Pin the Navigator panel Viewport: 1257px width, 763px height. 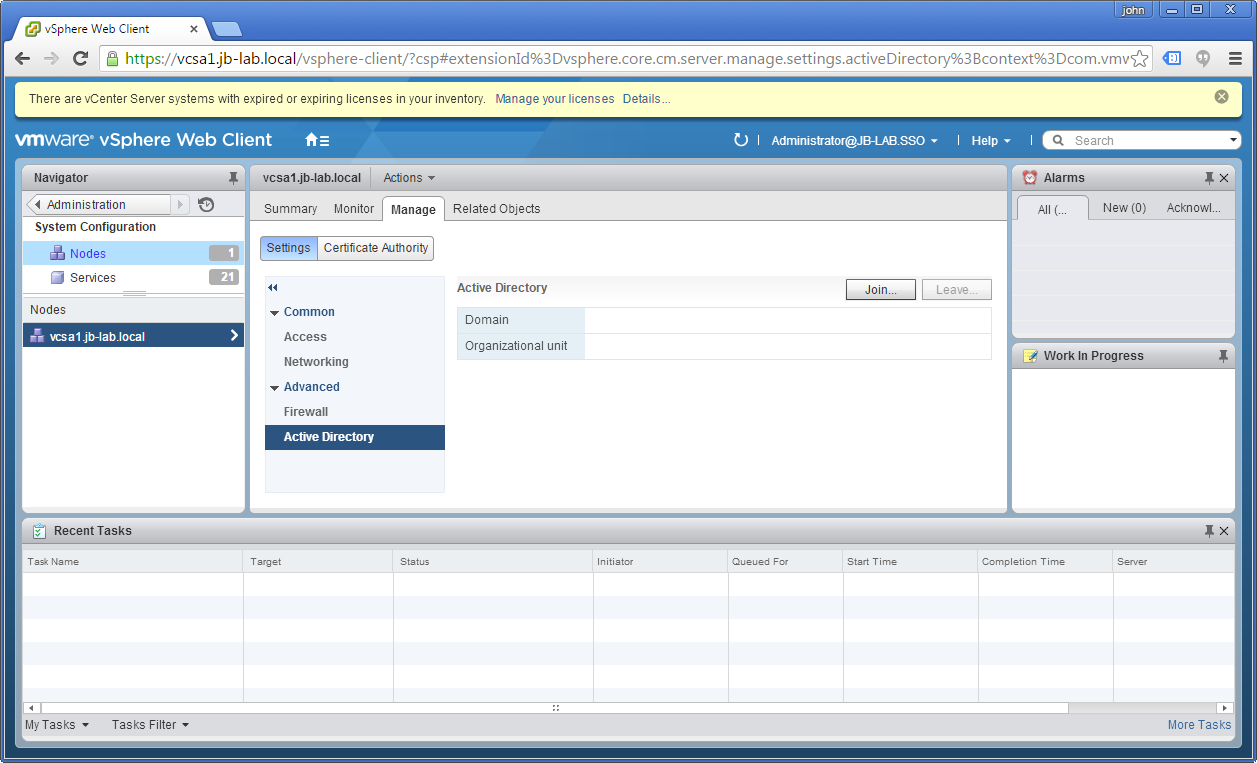(x=234, y=178)
